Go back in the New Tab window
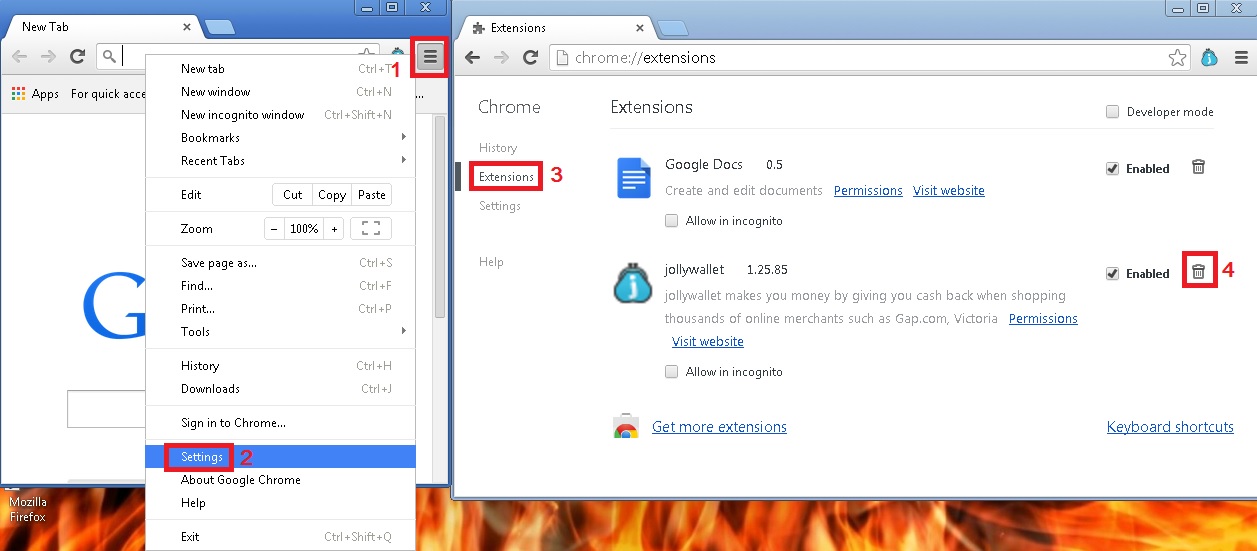Screen dimensions: 1257x551 19,57
